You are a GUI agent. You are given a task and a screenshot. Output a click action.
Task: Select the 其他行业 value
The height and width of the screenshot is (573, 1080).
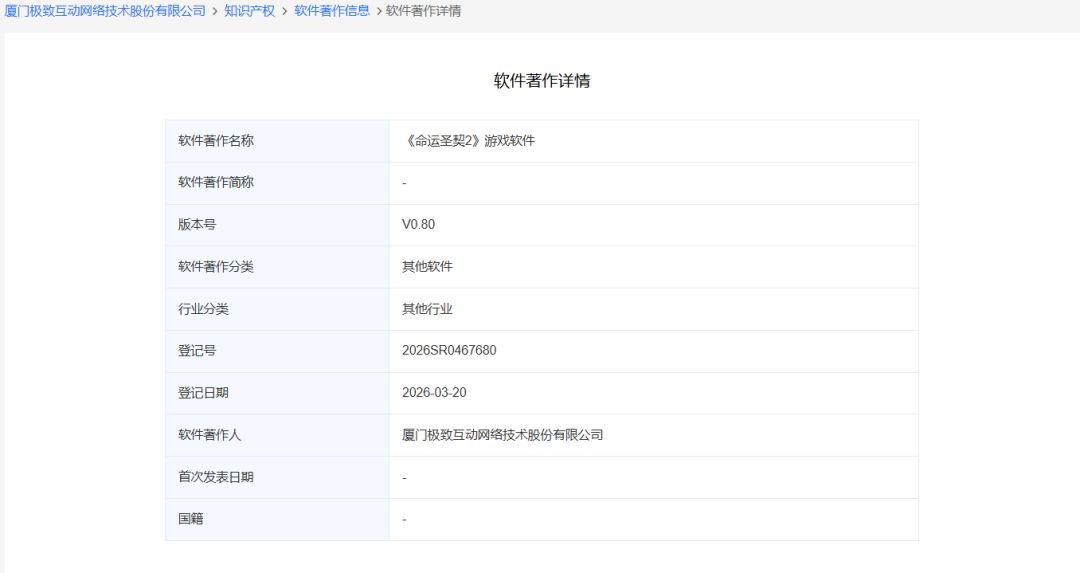[428, 309]
